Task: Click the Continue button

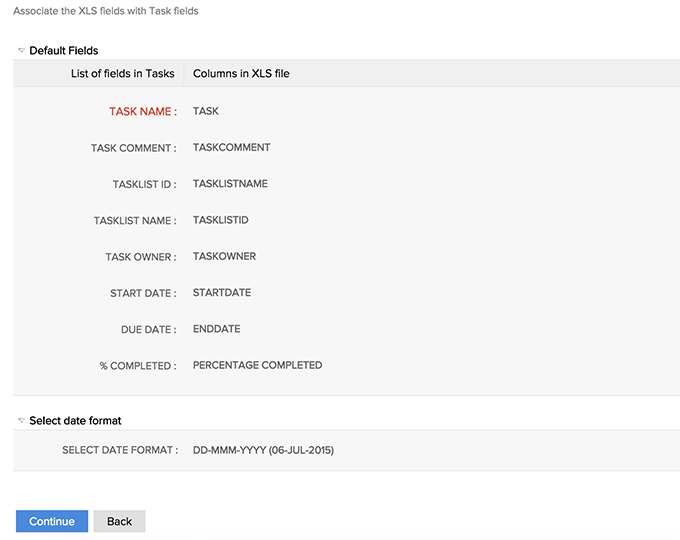Action: coord(52,521)
